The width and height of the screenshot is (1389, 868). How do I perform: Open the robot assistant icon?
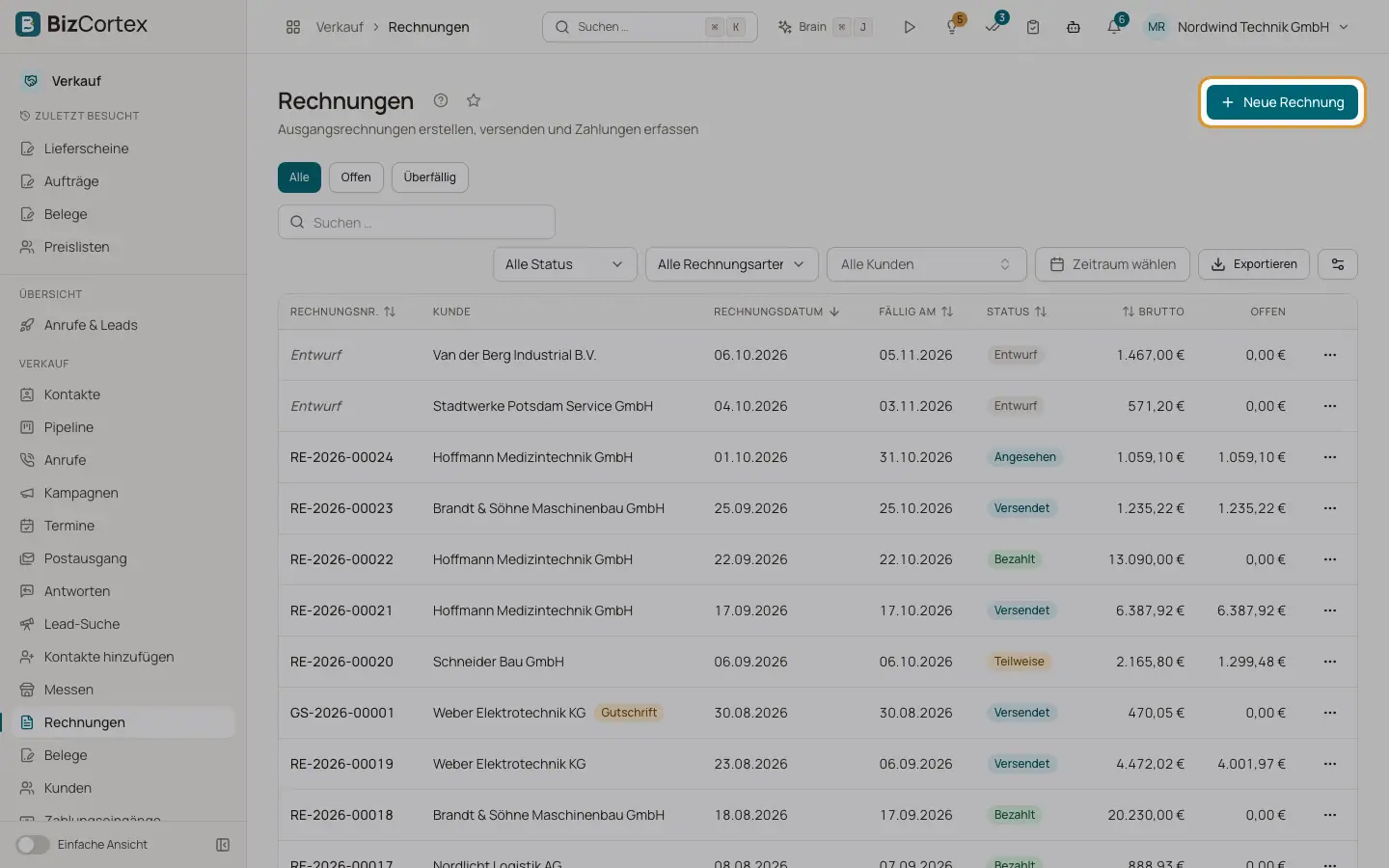pos(1074,27)
